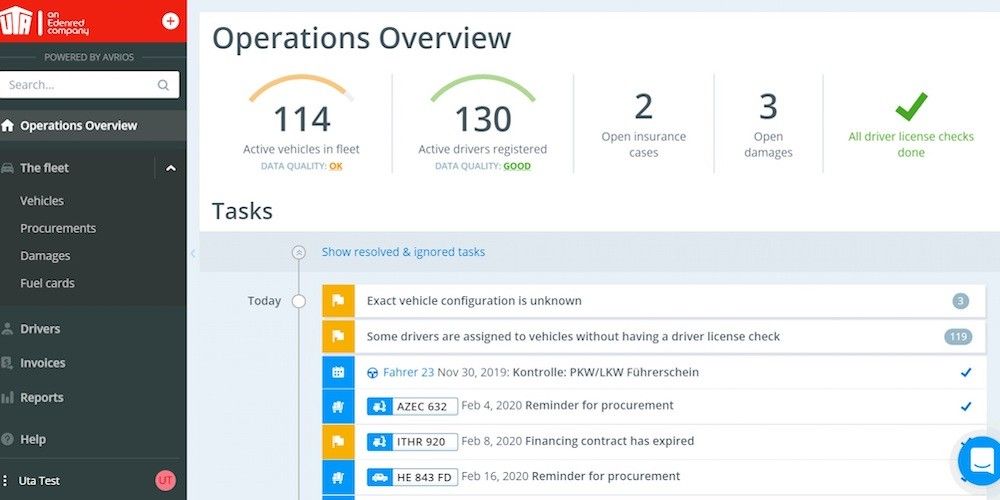Expand resolved tasks using circled chevron
The image size is (1000, 500).
pos(298,253)
